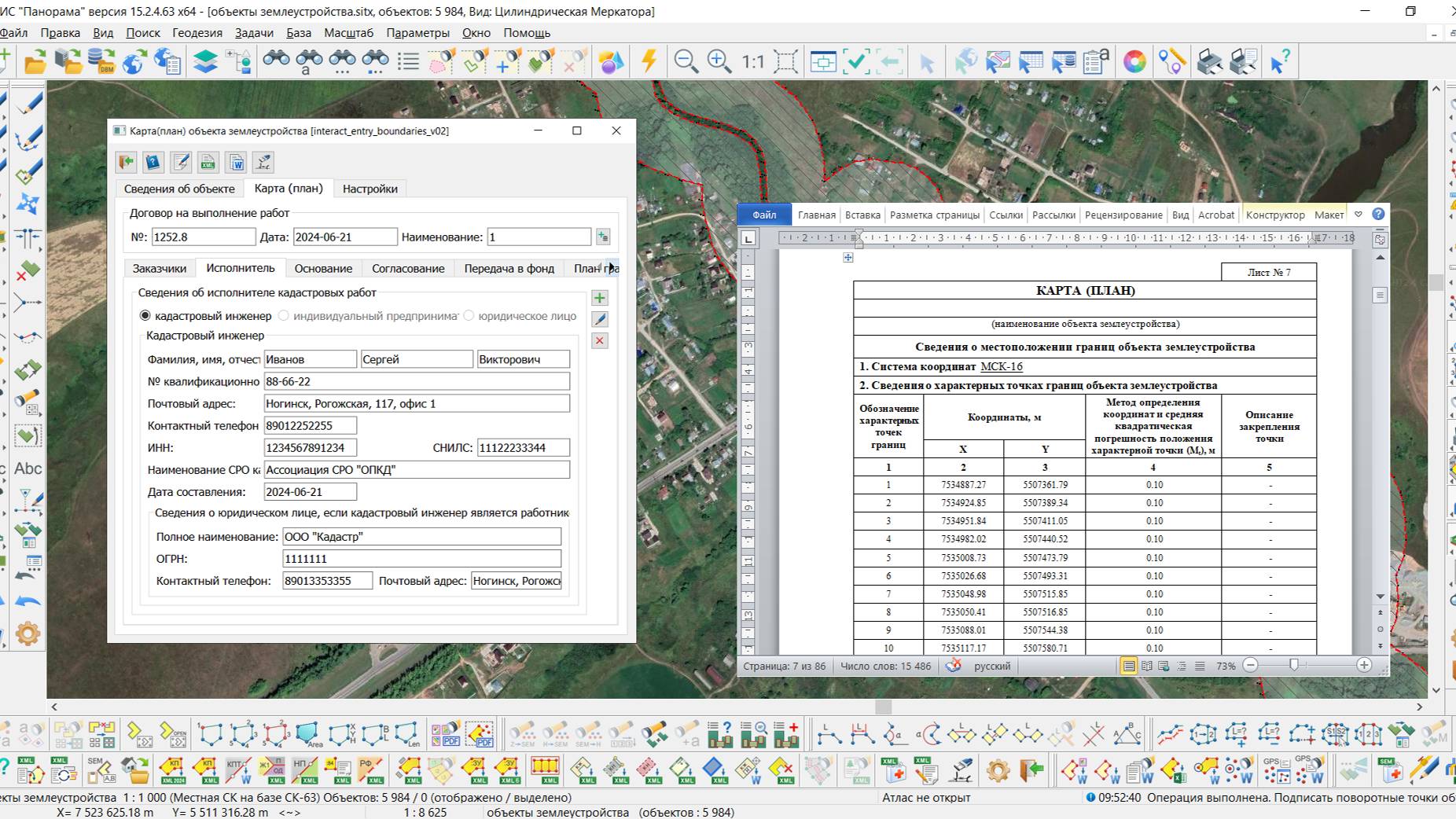Image resolution: width=1456 pixels, height=819 pixels.
Task: Choose the «индивидуальный предприниматель» radio option
Action: point(284,316)
